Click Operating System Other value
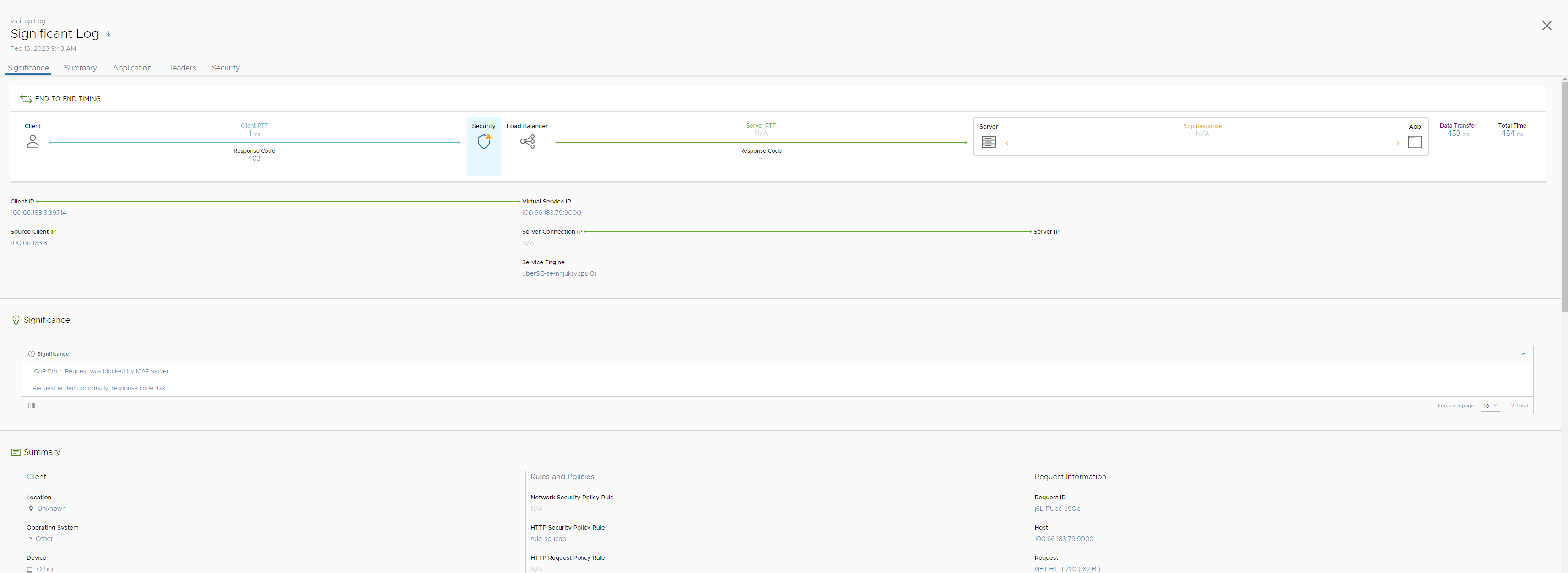This screenshot has height=573, width=1568. coord(44,539)
